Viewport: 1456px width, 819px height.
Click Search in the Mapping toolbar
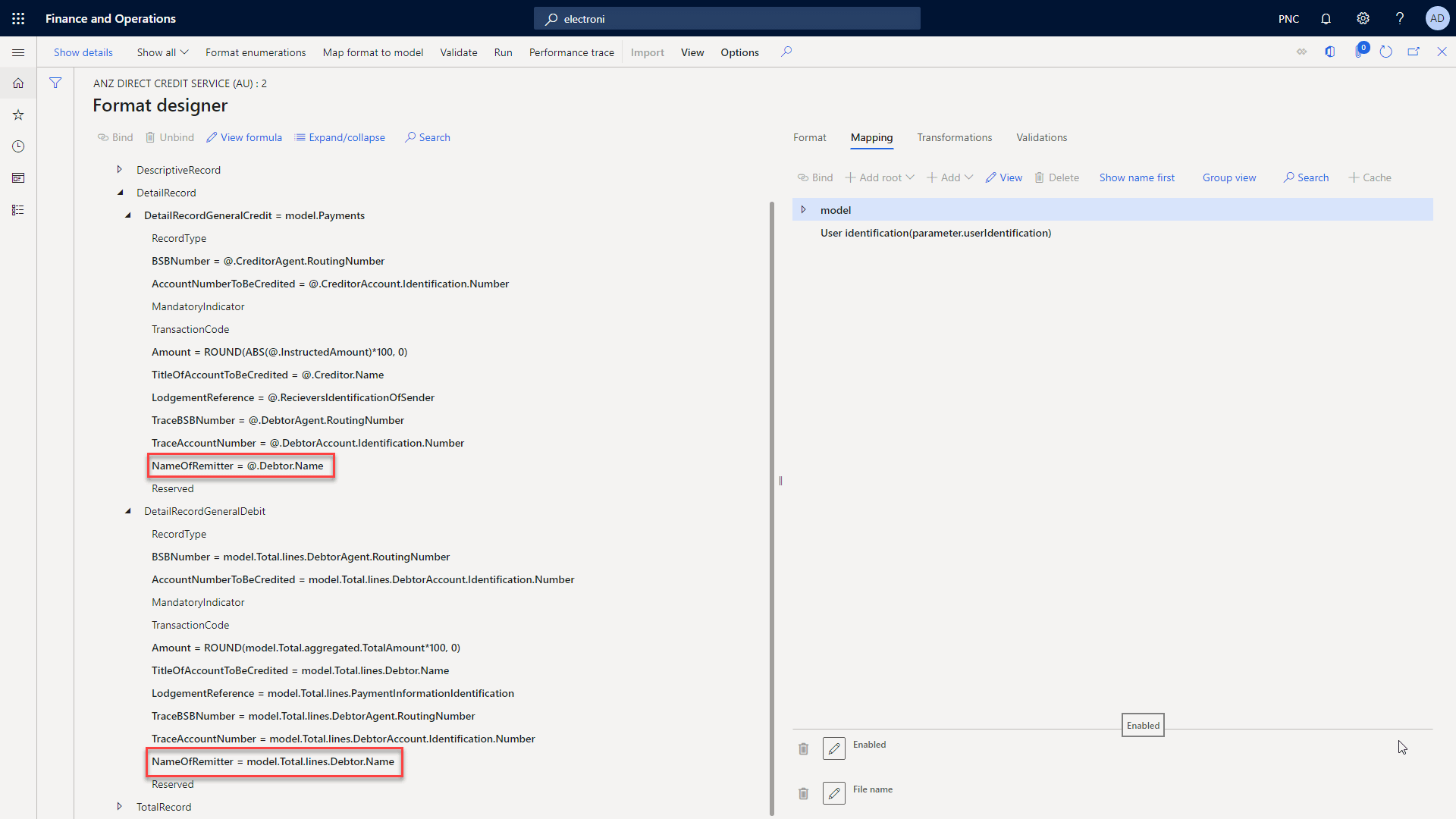(1306, 177)
